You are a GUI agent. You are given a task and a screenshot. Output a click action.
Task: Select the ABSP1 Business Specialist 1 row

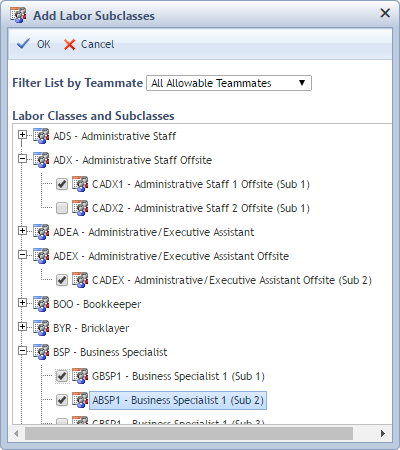[x=178, y=400]
